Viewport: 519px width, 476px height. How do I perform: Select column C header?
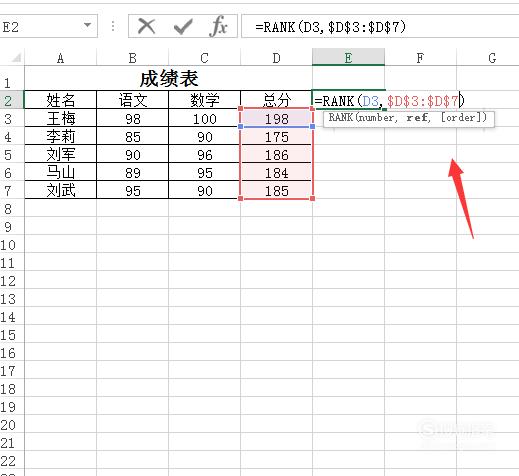pos(204,57)
